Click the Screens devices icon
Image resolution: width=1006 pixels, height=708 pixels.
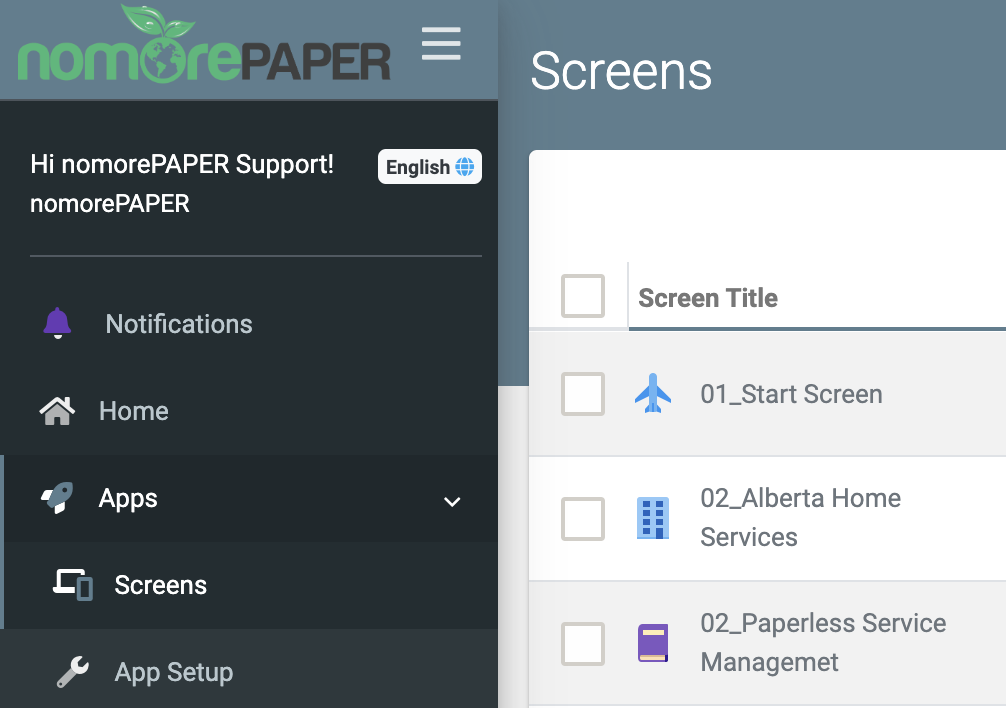point(72,585)
